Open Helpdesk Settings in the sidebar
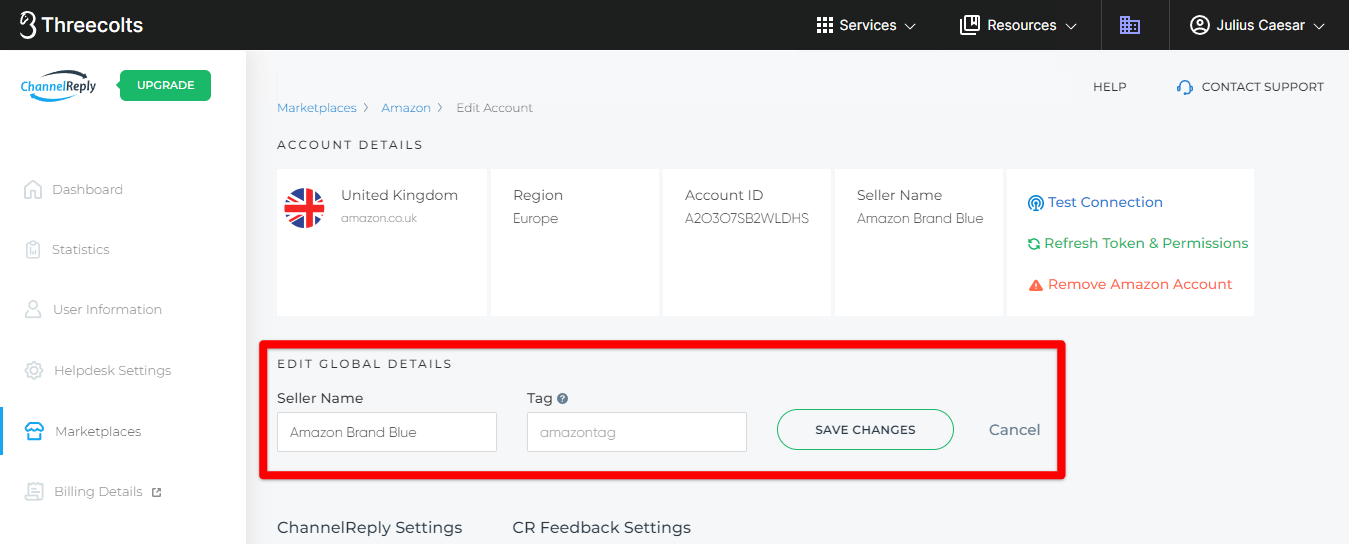Viewport: 1349px width, 544px height. (112, 371)
